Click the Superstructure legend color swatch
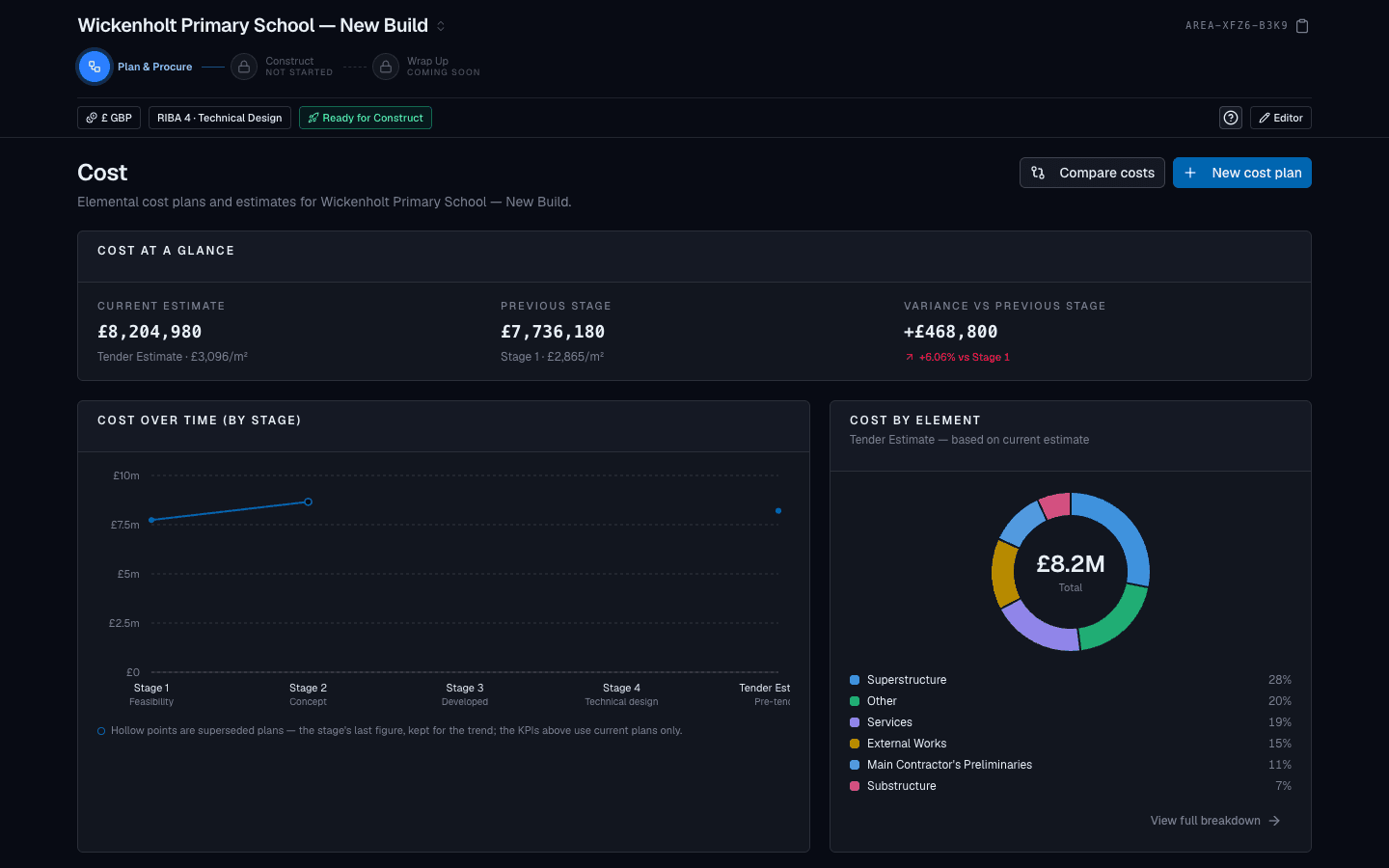The image size is (1389, 868). pos(855,680)
